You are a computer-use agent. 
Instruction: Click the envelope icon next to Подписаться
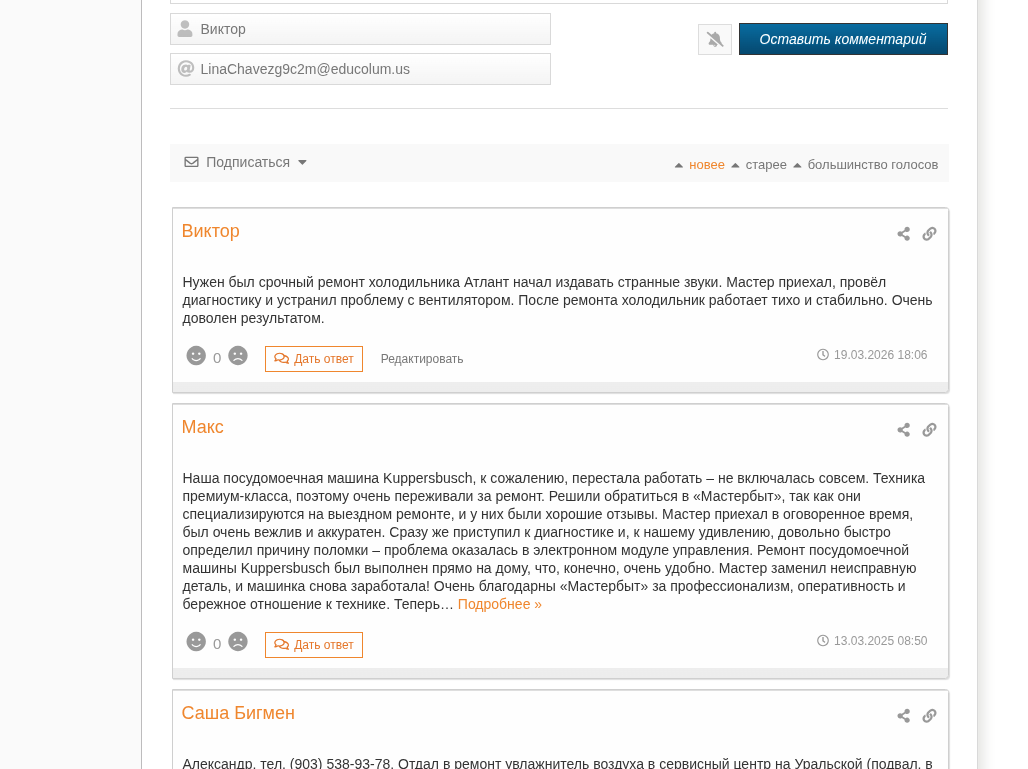point(191,162)
